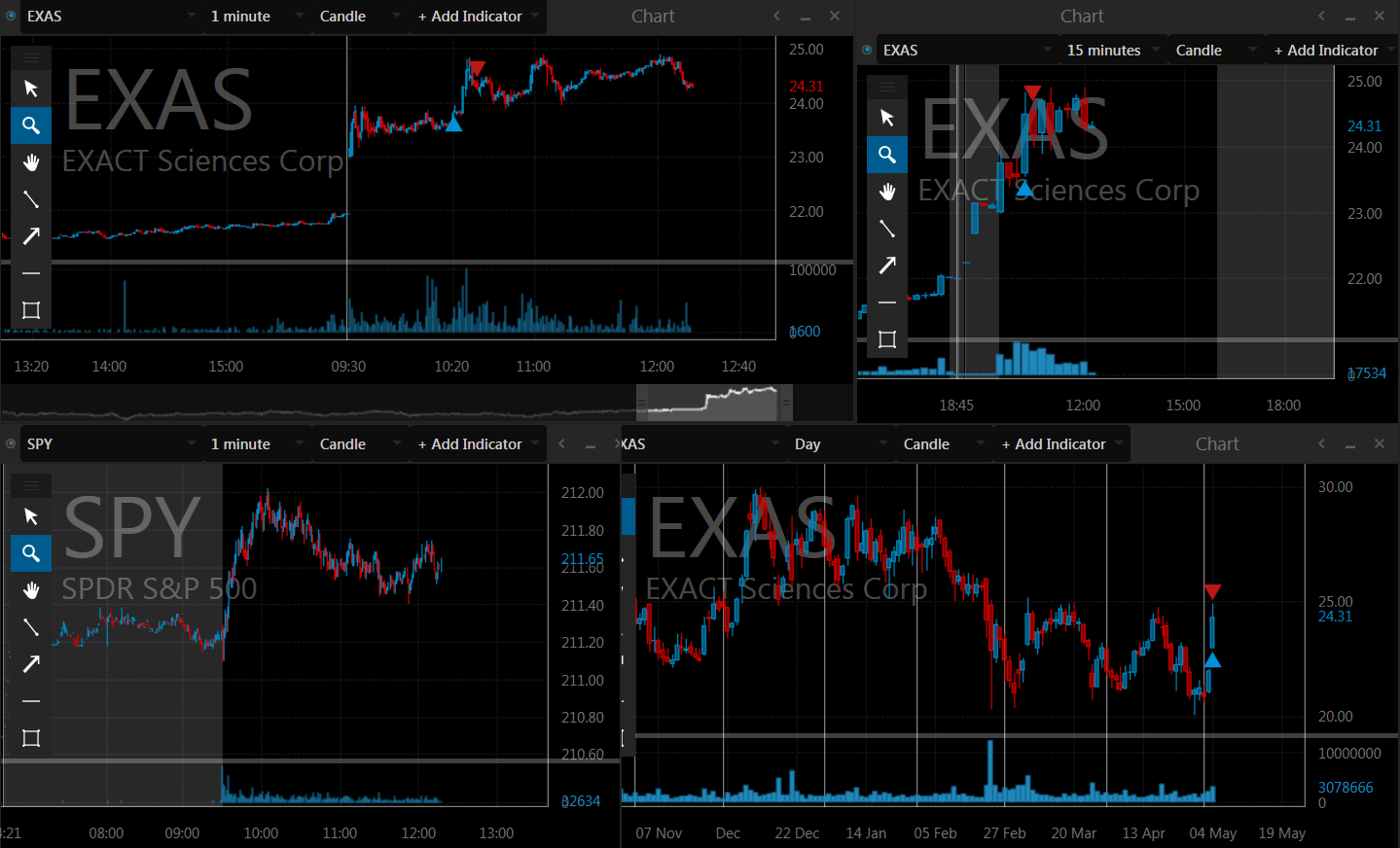Click blue buy marker on Day EXAS chart

1212,659
